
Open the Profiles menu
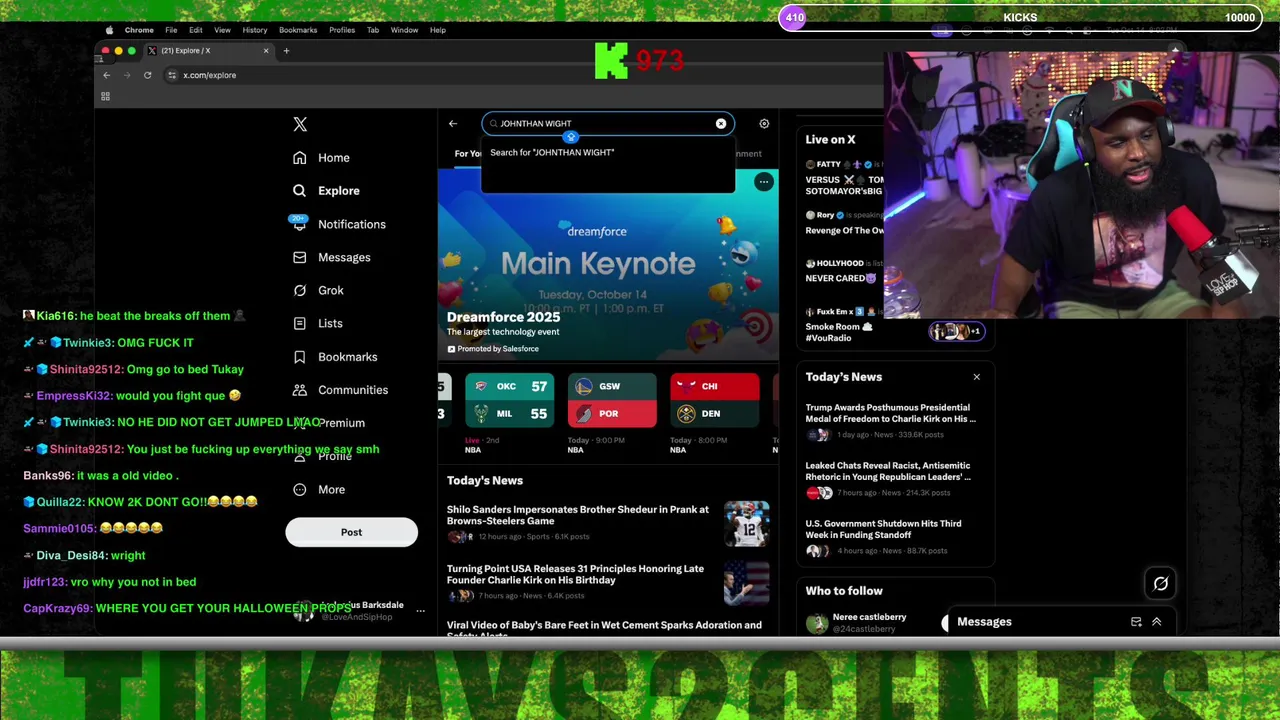pyautogui.click(x=342, y=30)
